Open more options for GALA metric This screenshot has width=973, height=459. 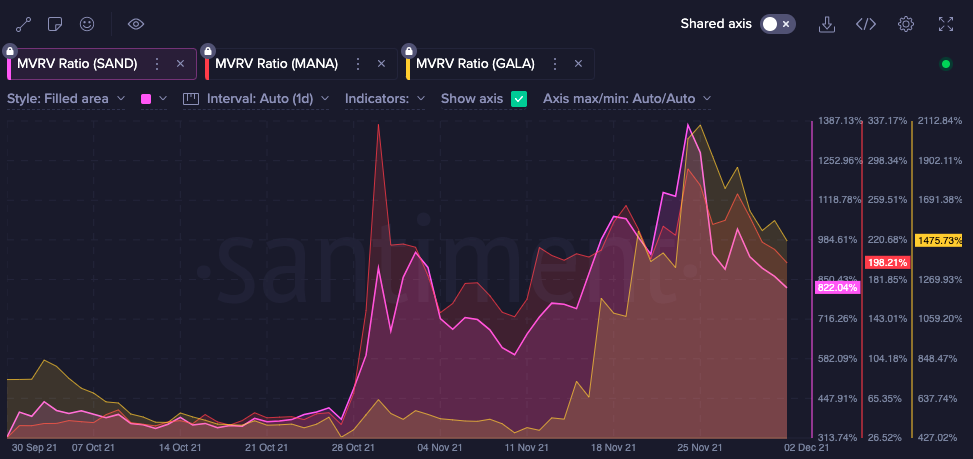[555, 63]
